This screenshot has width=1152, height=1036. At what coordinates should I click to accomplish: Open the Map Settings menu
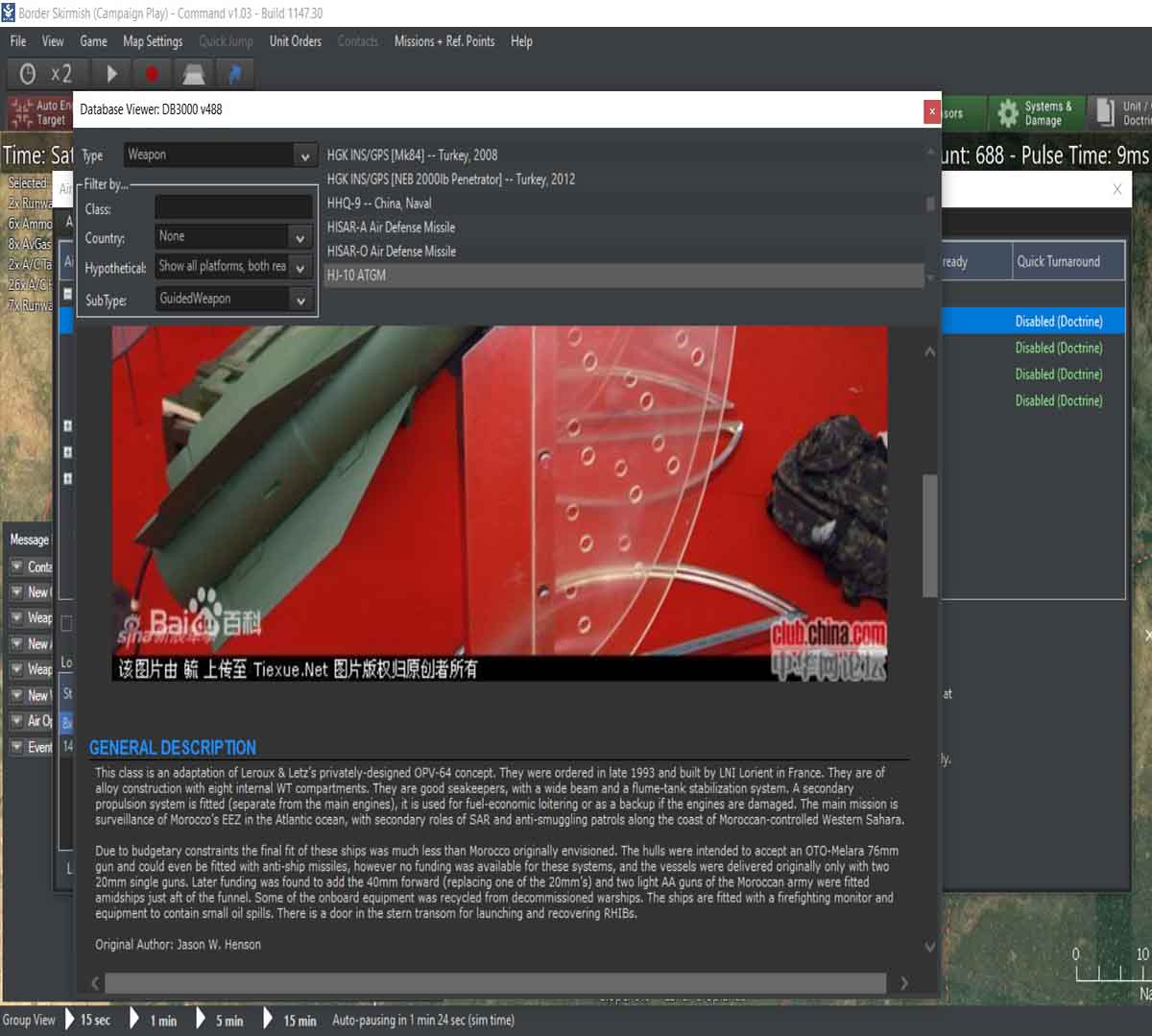coord(151,41)
